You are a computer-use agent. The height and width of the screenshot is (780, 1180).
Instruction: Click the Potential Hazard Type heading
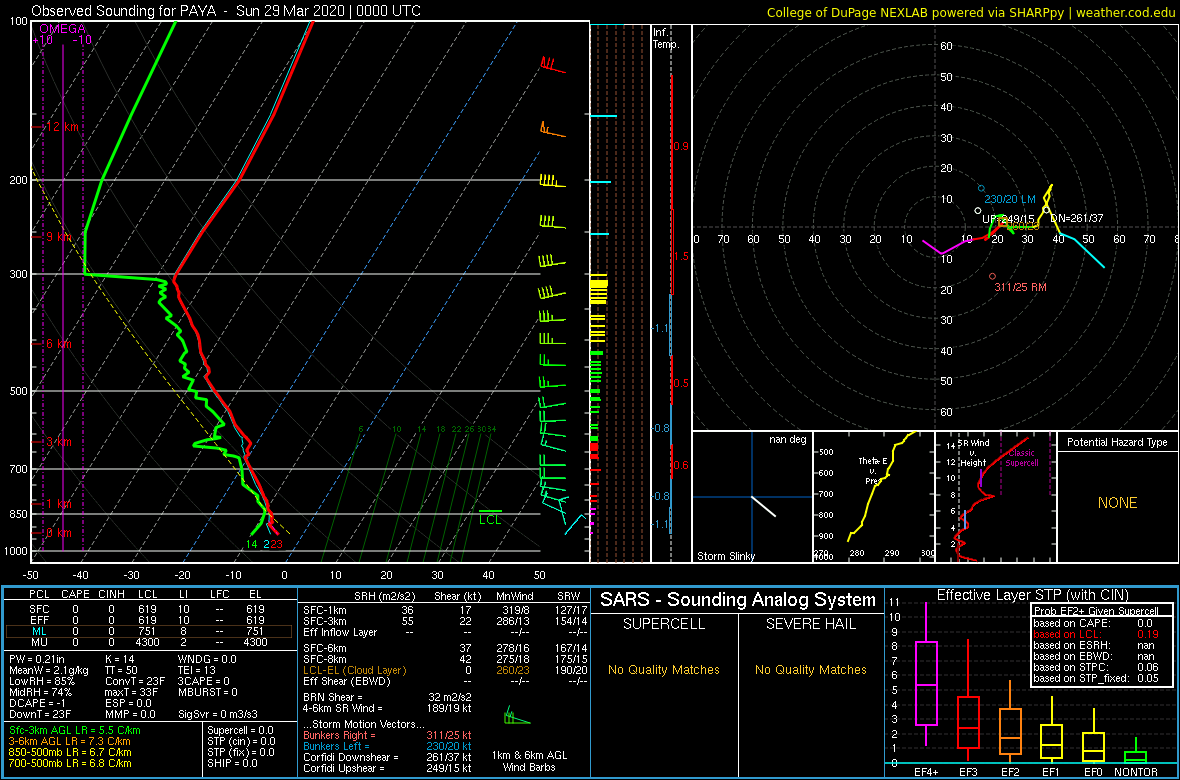pos(1118,443)
